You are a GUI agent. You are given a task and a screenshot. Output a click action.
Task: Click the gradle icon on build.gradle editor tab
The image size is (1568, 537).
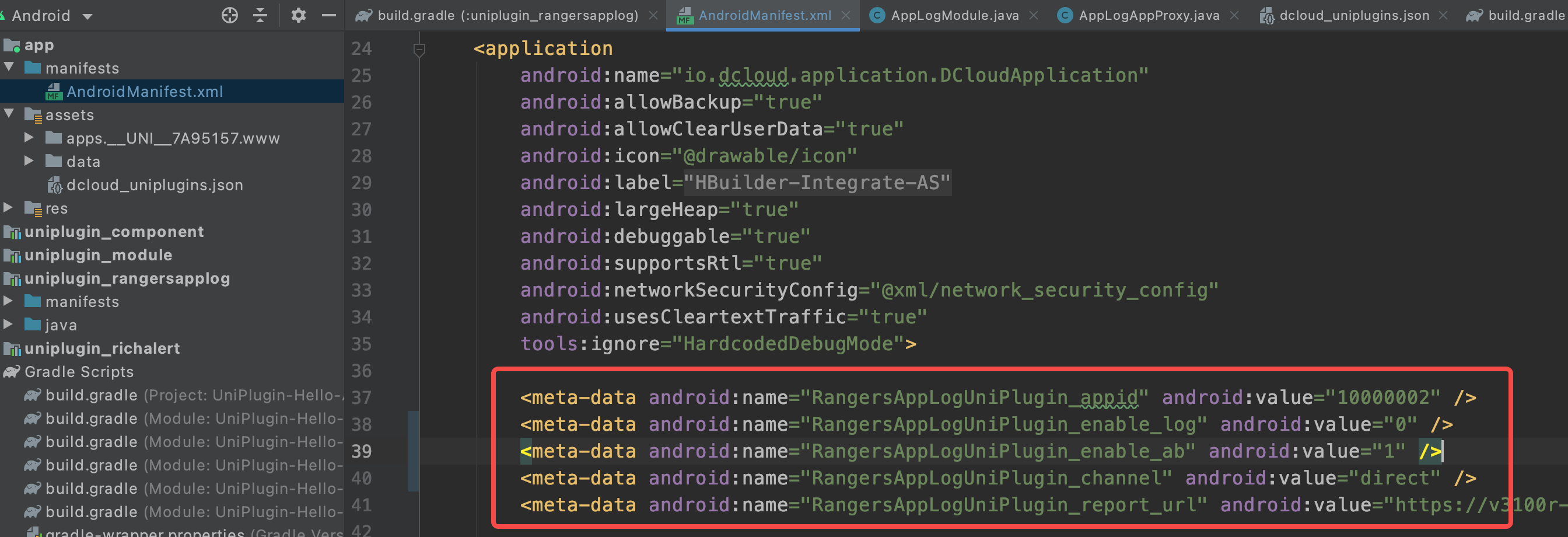[x=363, y=15]
